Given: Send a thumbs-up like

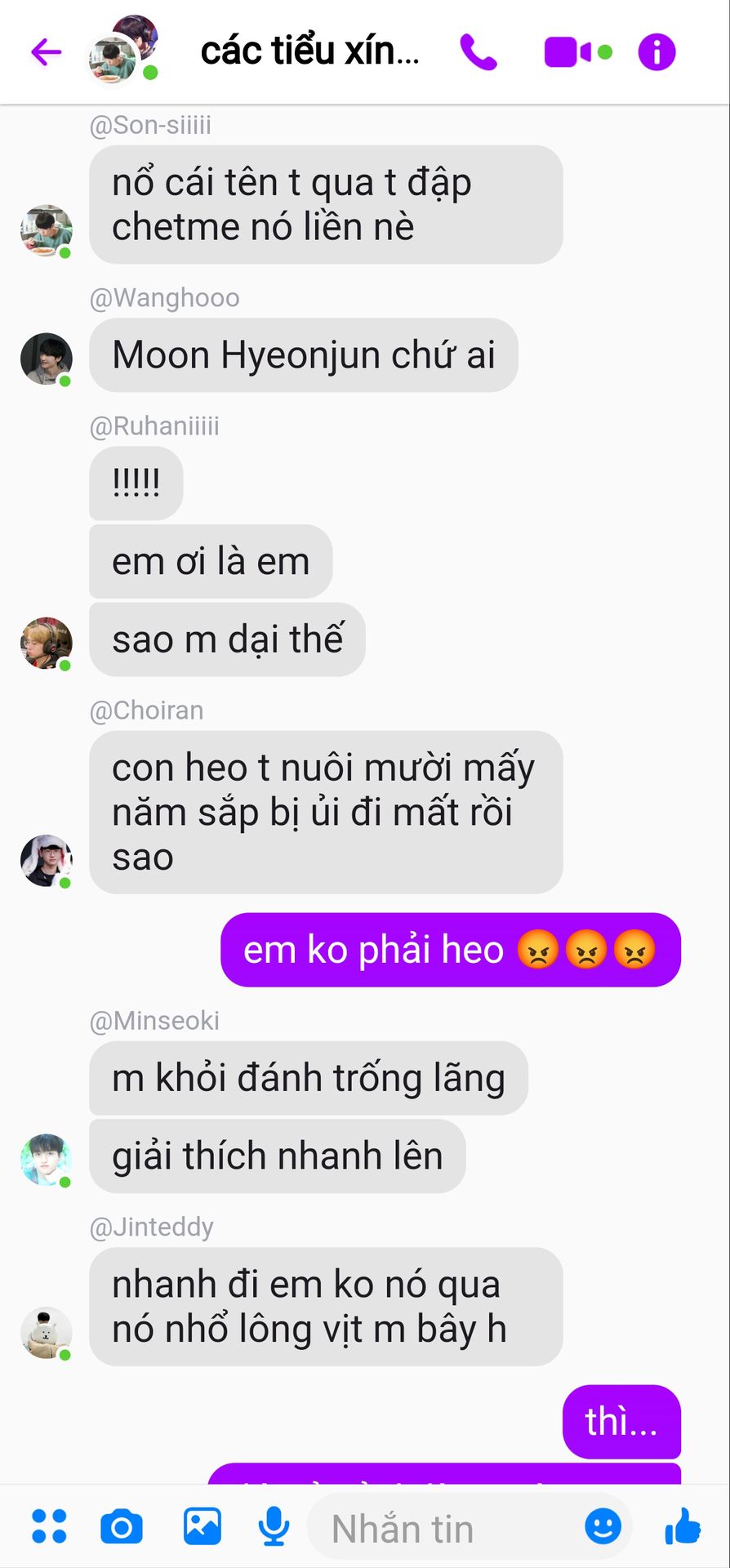Looking at the screenshot, I should pyautogui.click(x=683, y=1526).
